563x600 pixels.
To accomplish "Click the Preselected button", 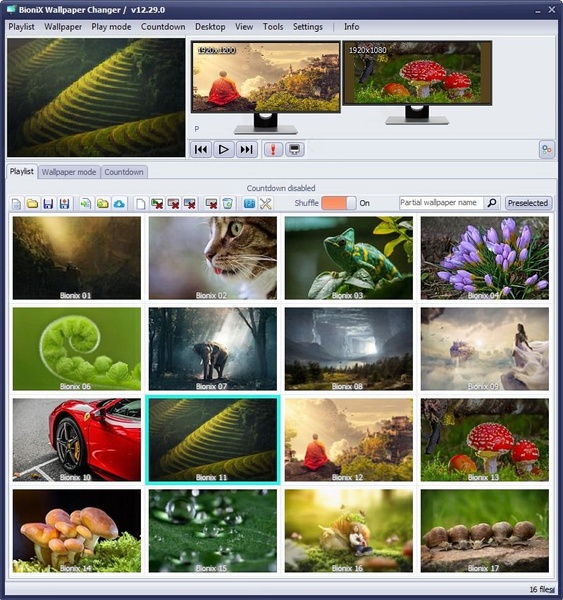I will coord(528,203).
